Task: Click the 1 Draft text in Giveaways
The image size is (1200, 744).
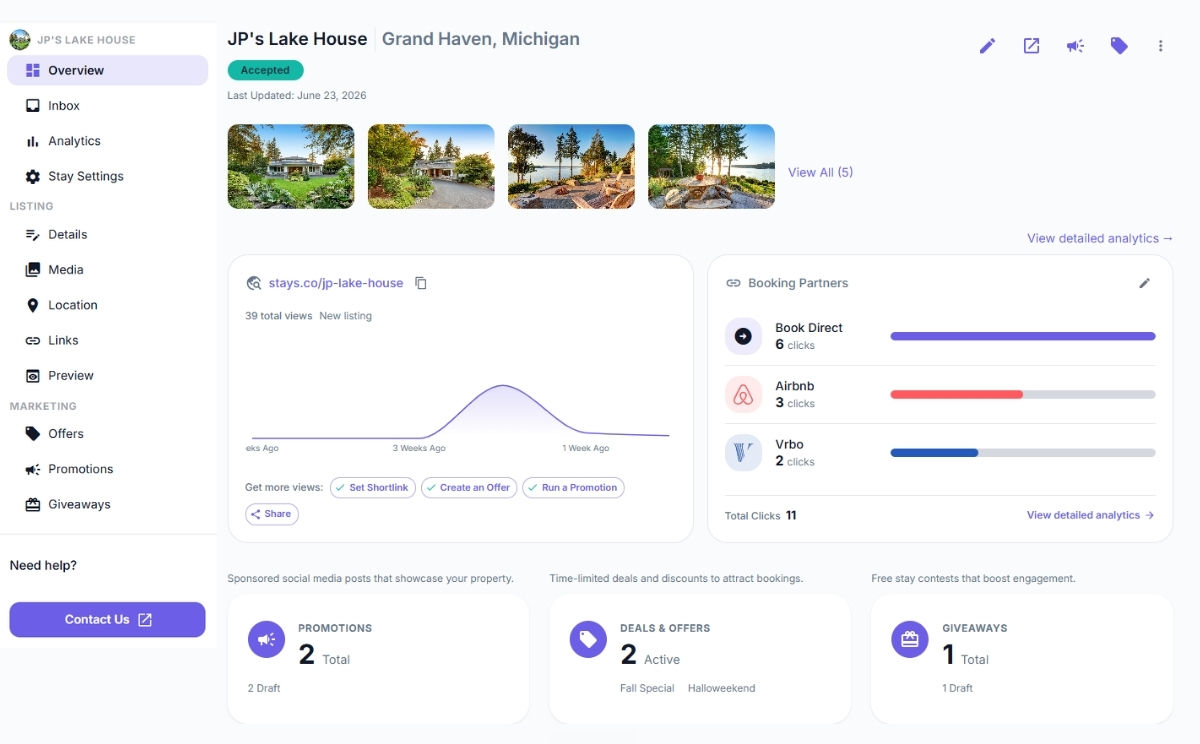Action: pos(957,688)
